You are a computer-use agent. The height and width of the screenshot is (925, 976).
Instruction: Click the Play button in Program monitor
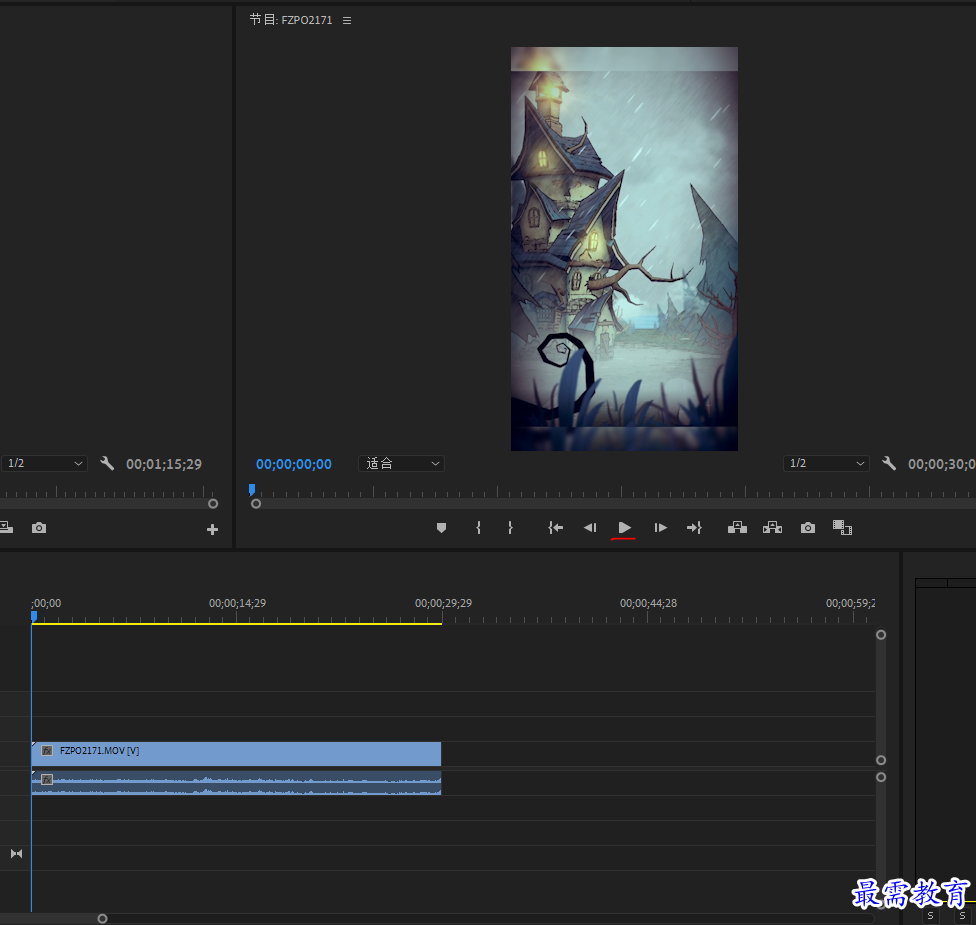pos(624,528)
